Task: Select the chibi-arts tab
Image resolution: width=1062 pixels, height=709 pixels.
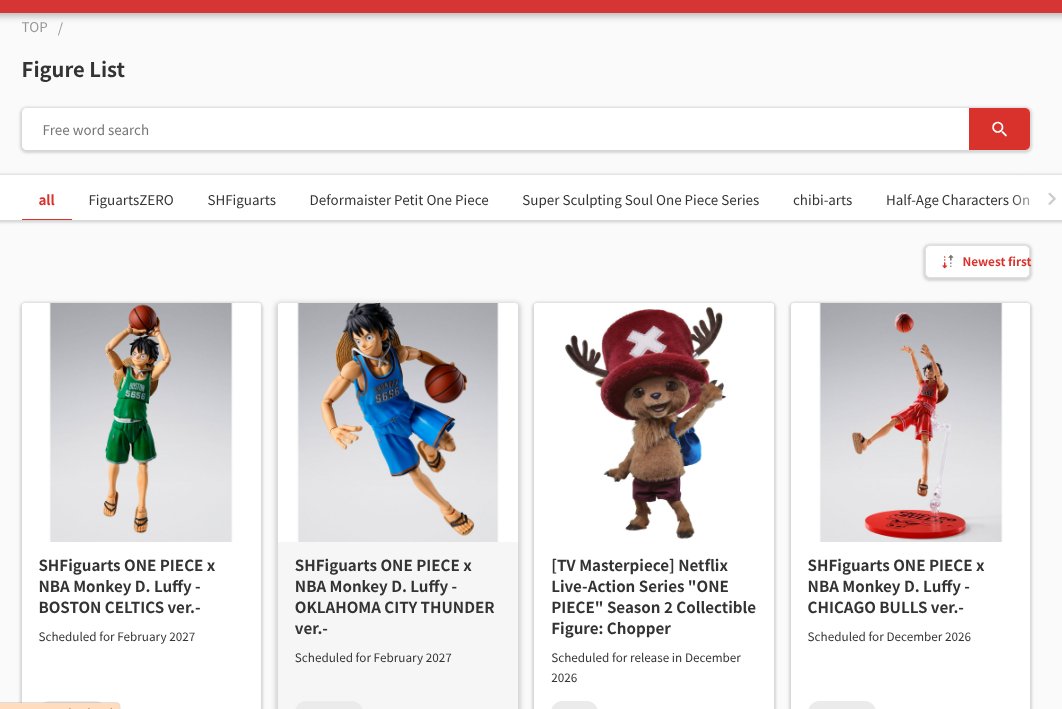Action: pyautogui.click(x=822, y=200)
